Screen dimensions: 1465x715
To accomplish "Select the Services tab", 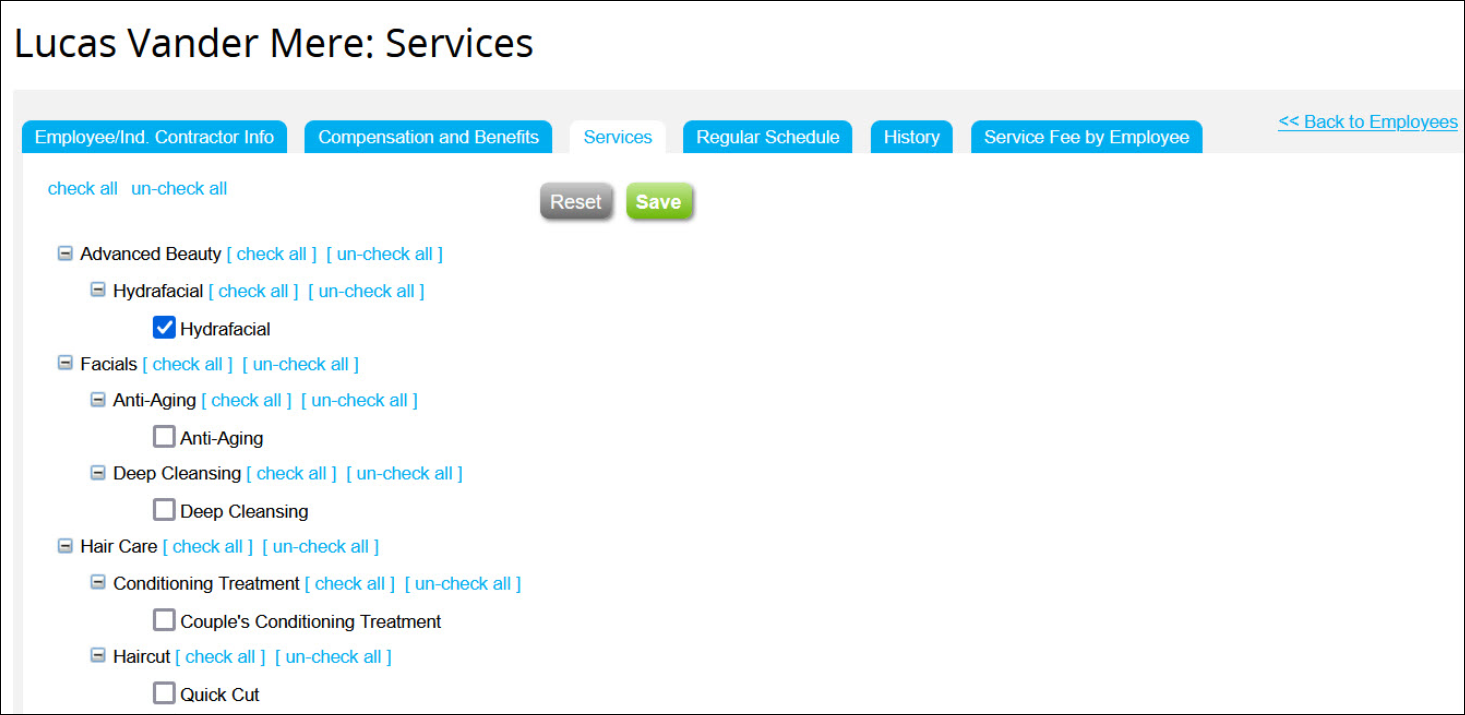I will pyautogui.click(x=618, y=137).
